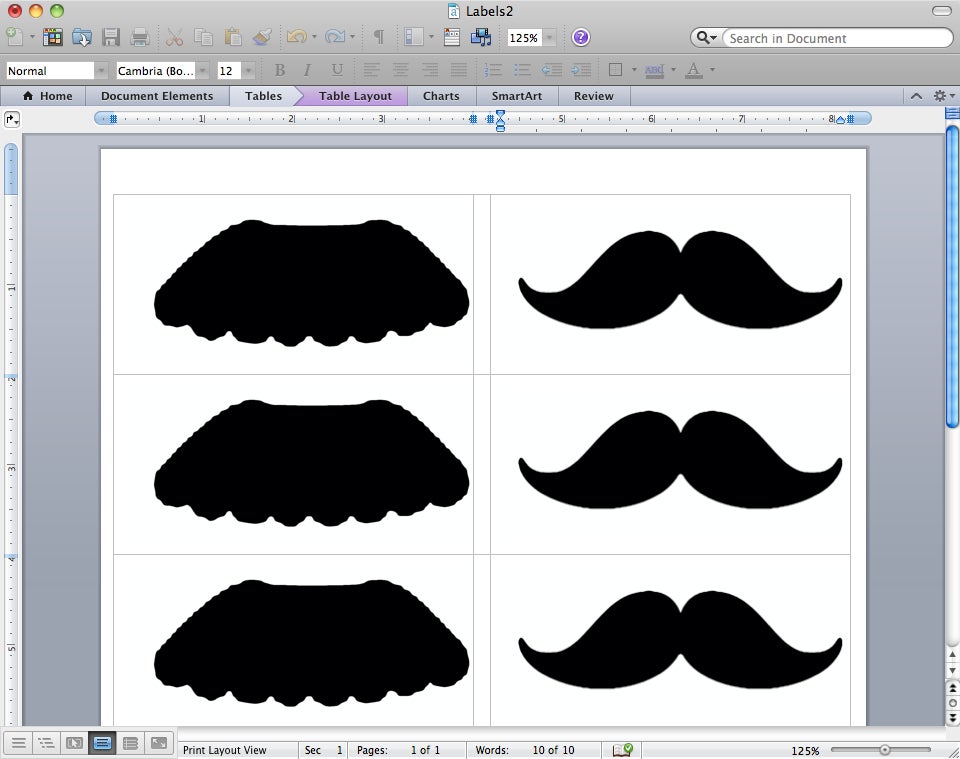The width and height of the screenshot is (960, 759).
Task: Undo the last action
Action: tap(297, 37)
